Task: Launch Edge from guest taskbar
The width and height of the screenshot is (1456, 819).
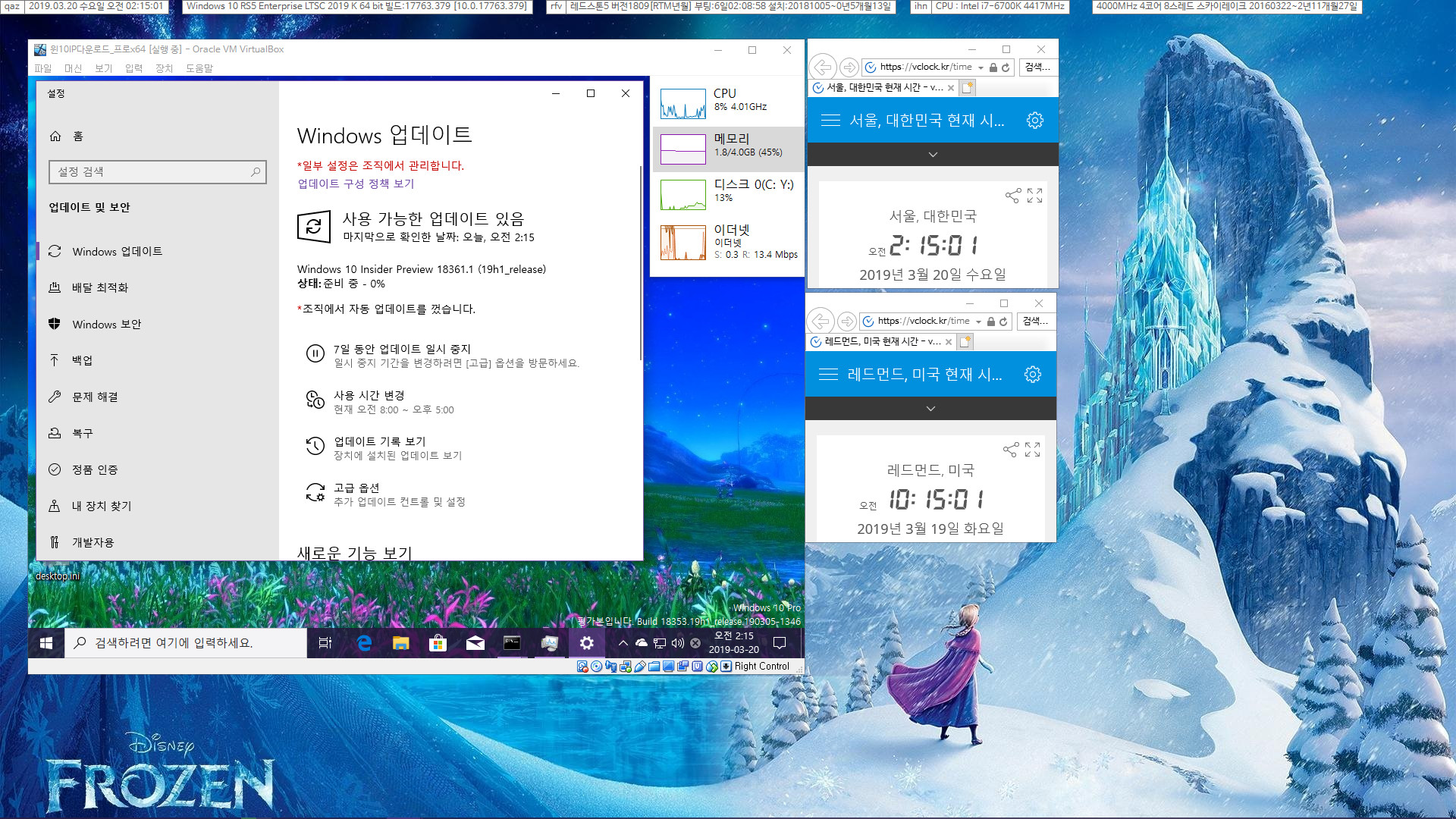Action: pos(364,643)
